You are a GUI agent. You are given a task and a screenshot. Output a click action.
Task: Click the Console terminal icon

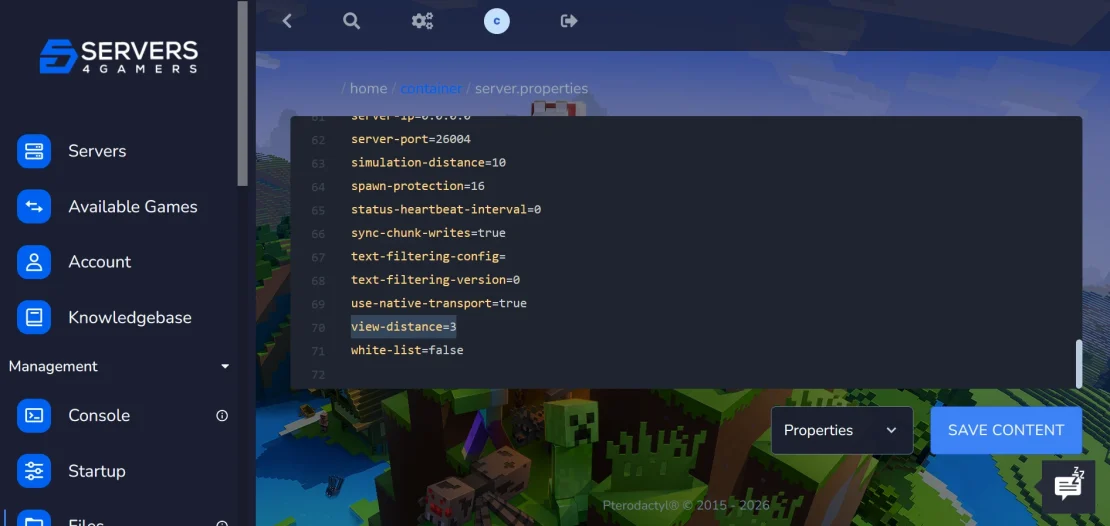click(x=34, y=416)
